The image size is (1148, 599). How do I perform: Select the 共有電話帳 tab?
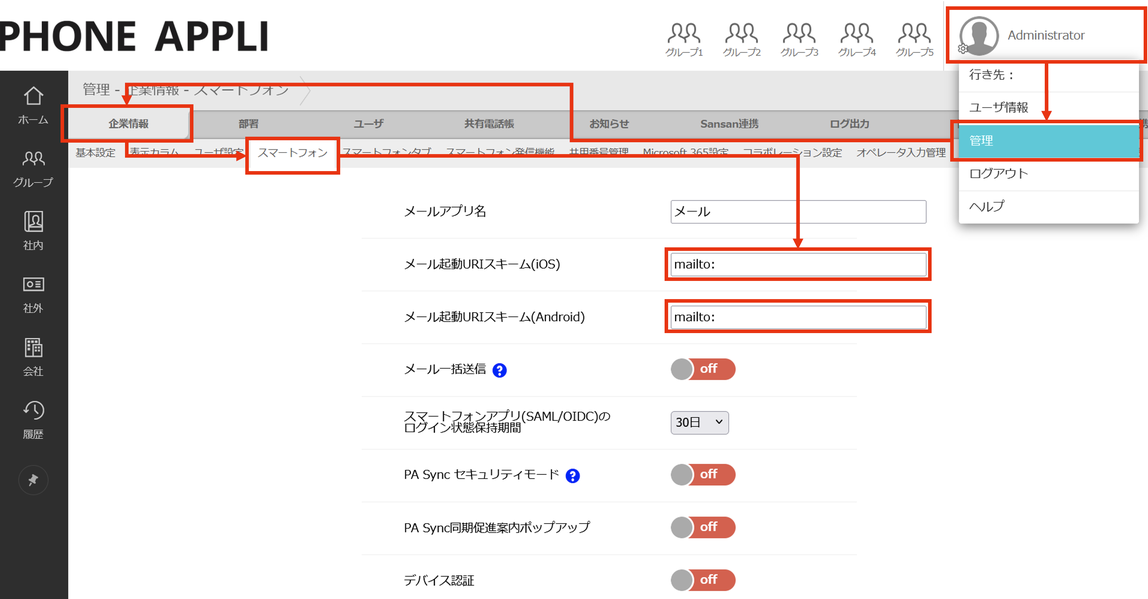pyautogui.click(x=489, y=124)
